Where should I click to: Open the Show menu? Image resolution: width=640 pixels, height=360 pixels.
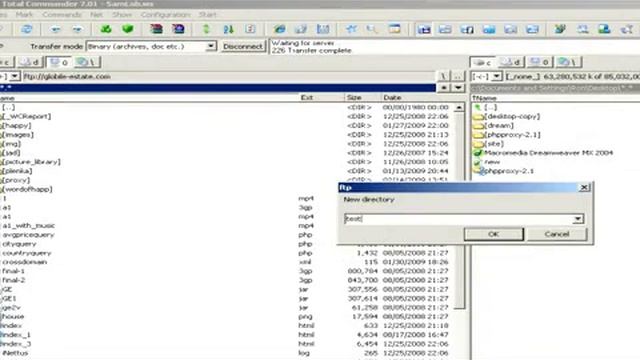(x=122, y=14)
